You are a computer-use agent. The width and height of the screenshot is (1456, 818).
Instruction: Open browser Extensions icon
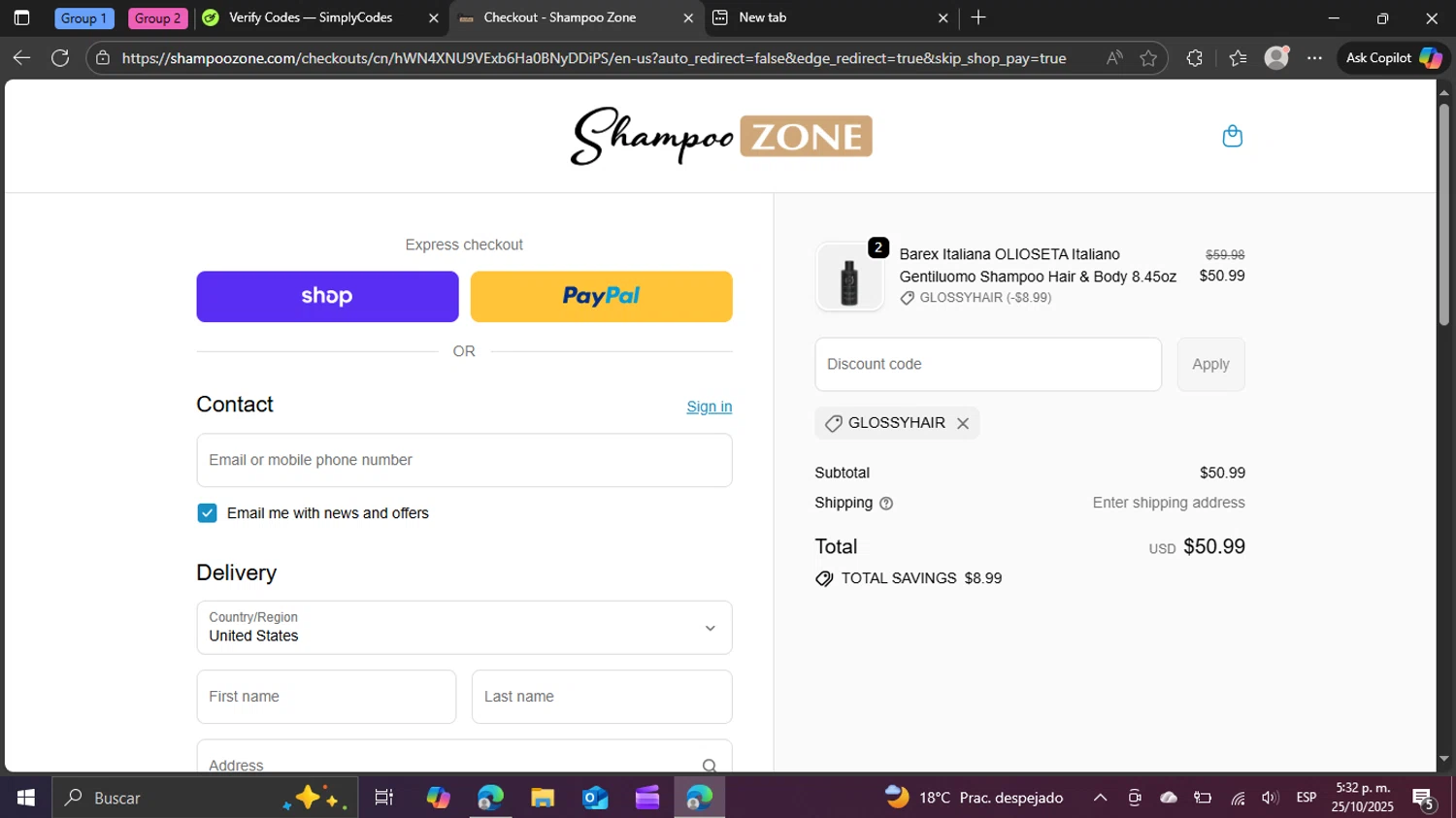[1195, 58]
